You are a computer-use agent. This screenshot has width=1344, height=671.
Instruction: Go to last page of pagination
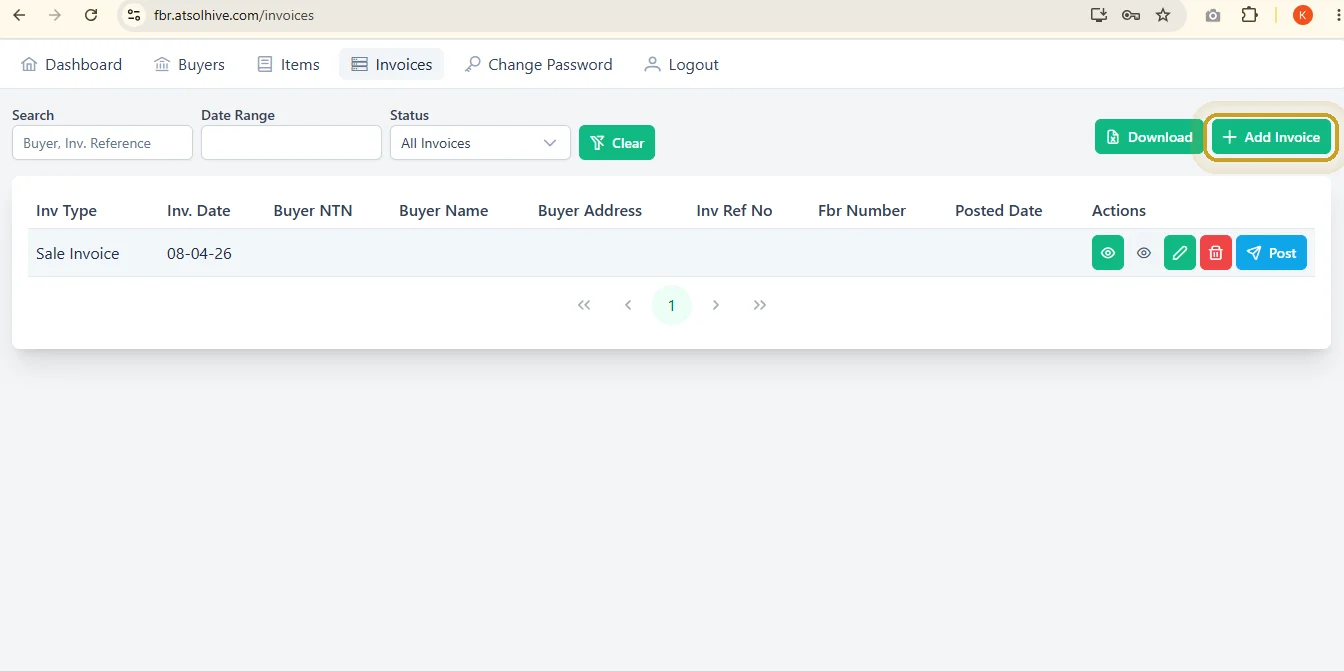(x=760, y=305)
